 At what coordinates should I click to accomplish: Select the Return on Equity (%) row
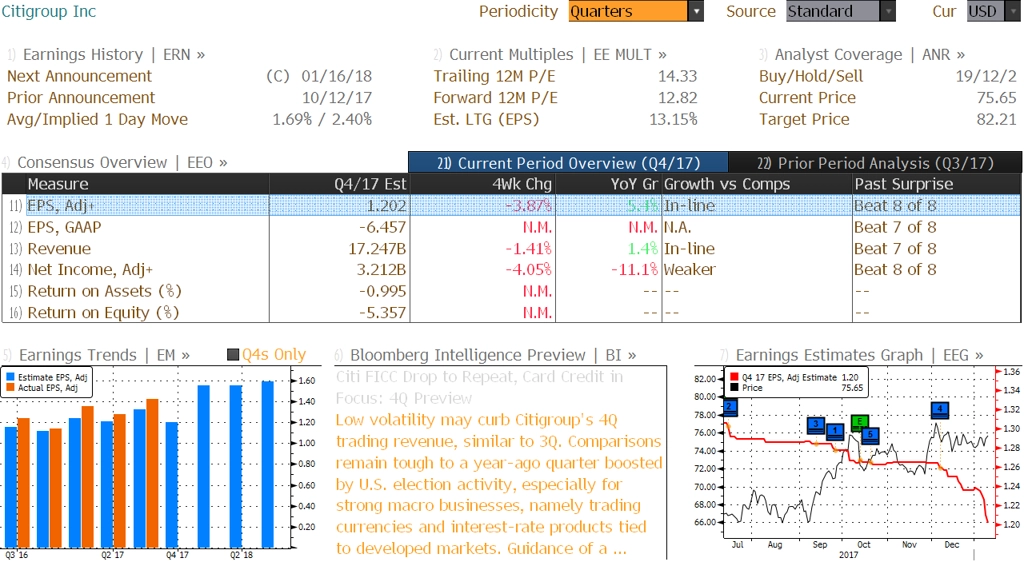click(x=511, y=313)
